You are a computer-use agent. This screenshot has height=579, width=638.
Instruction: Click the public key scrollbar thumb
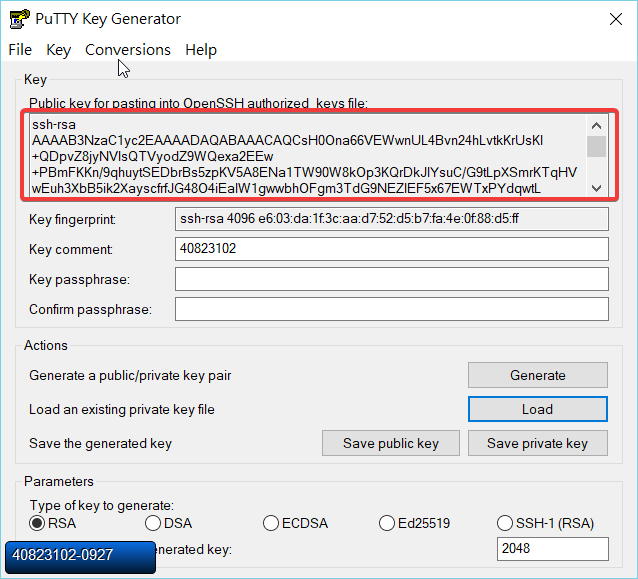click(596, 146)
